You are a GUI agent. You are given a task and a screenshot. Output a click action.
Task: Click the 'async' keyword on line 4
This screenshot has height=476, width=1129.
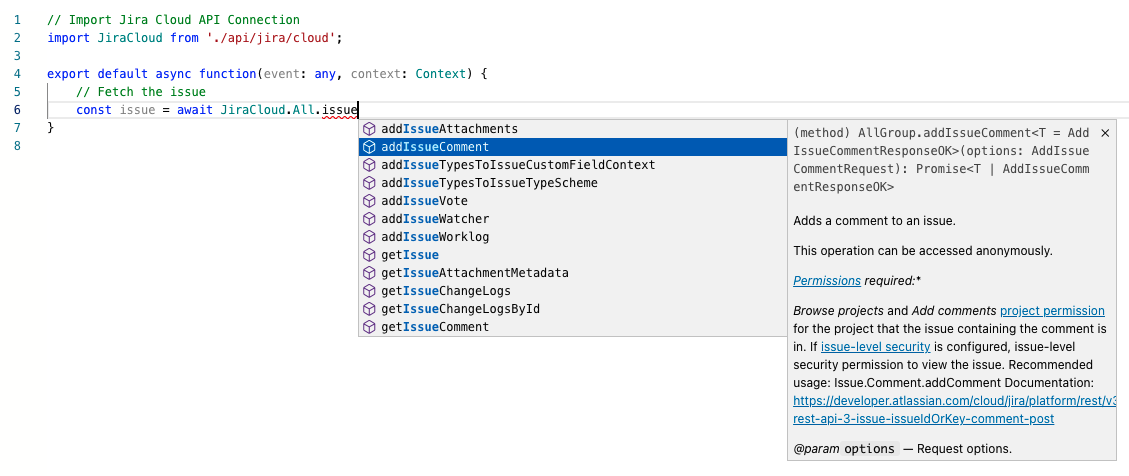tap(174, 74)
